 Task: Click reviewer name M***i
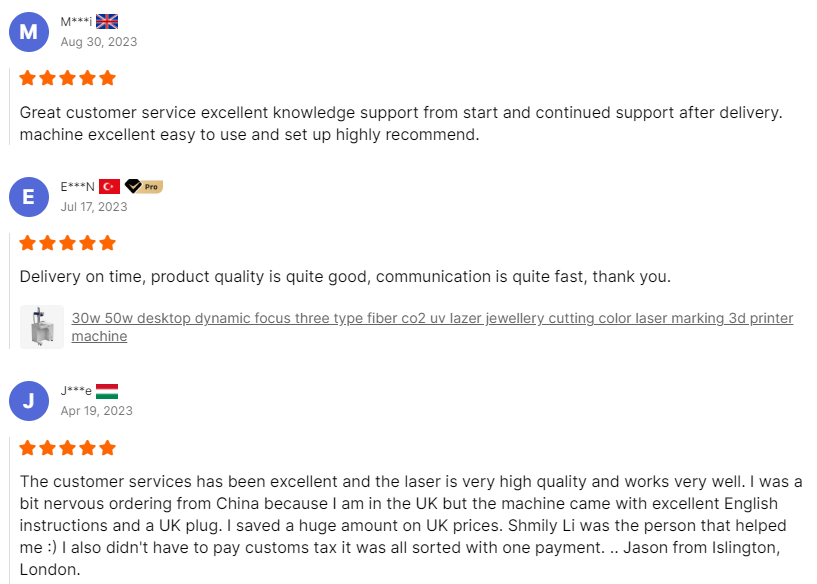click(x=76, y=22)
